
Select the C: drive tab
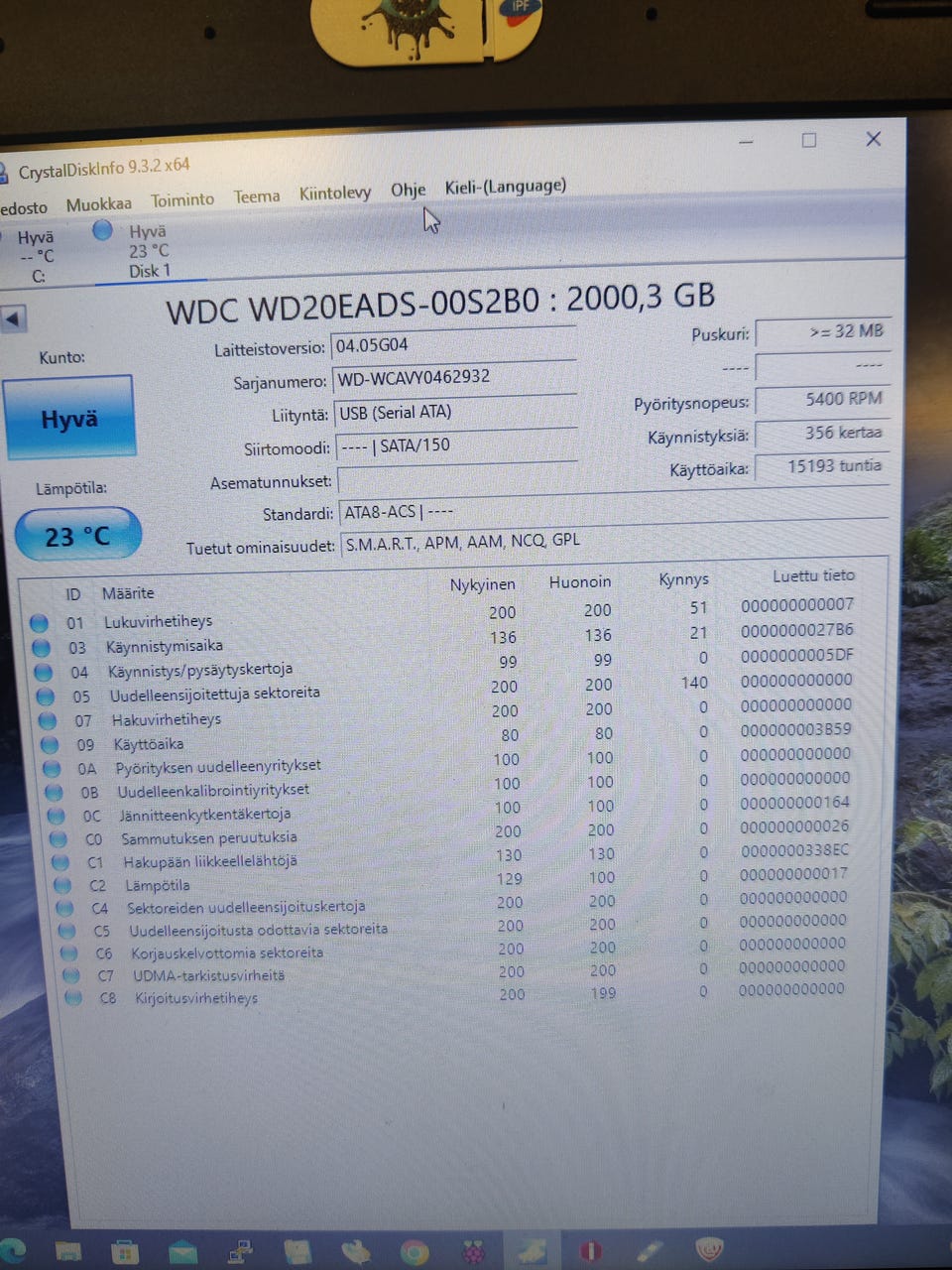tap(35, 256)
